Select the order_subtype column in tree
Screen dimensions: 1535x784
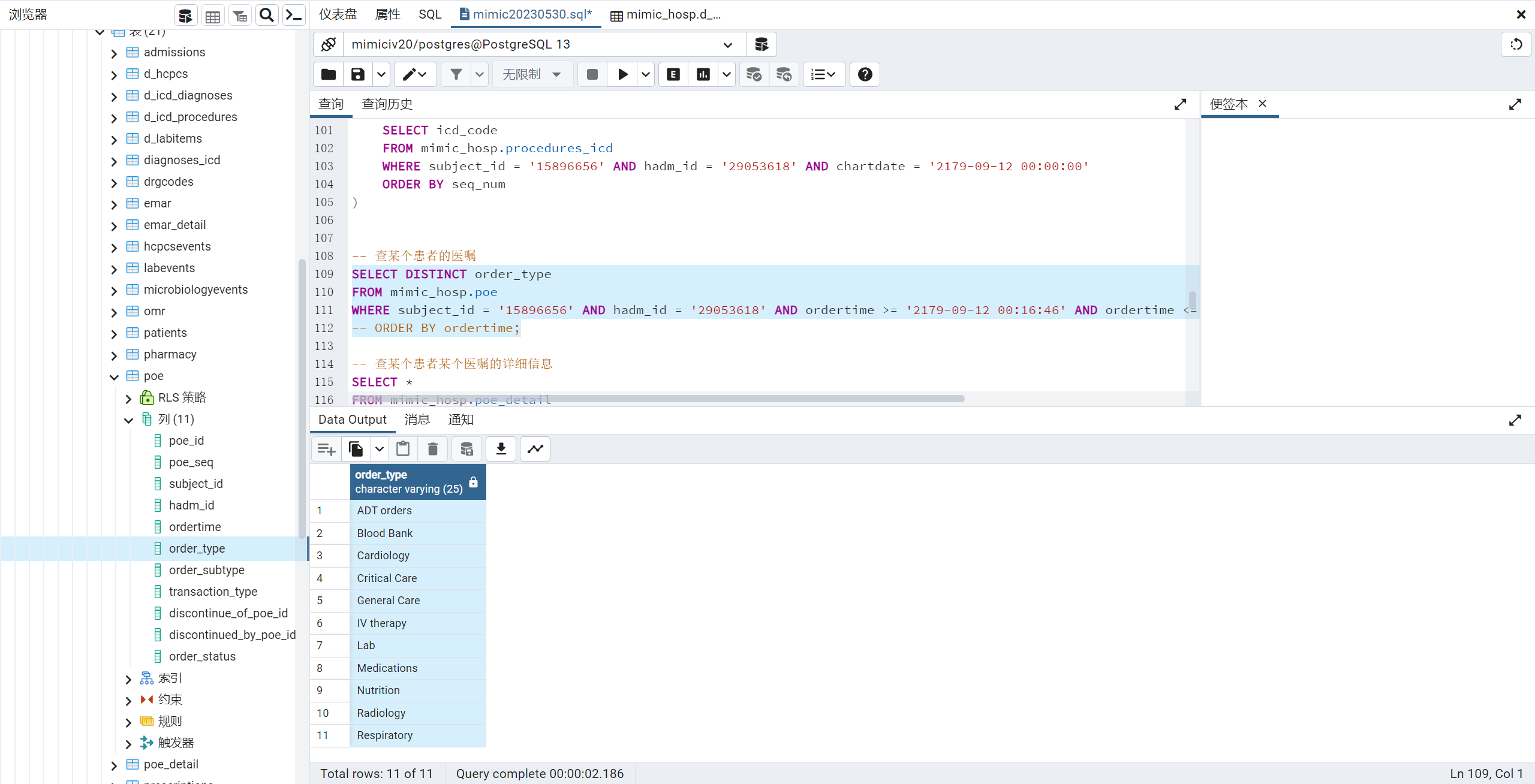coord(206,570)
